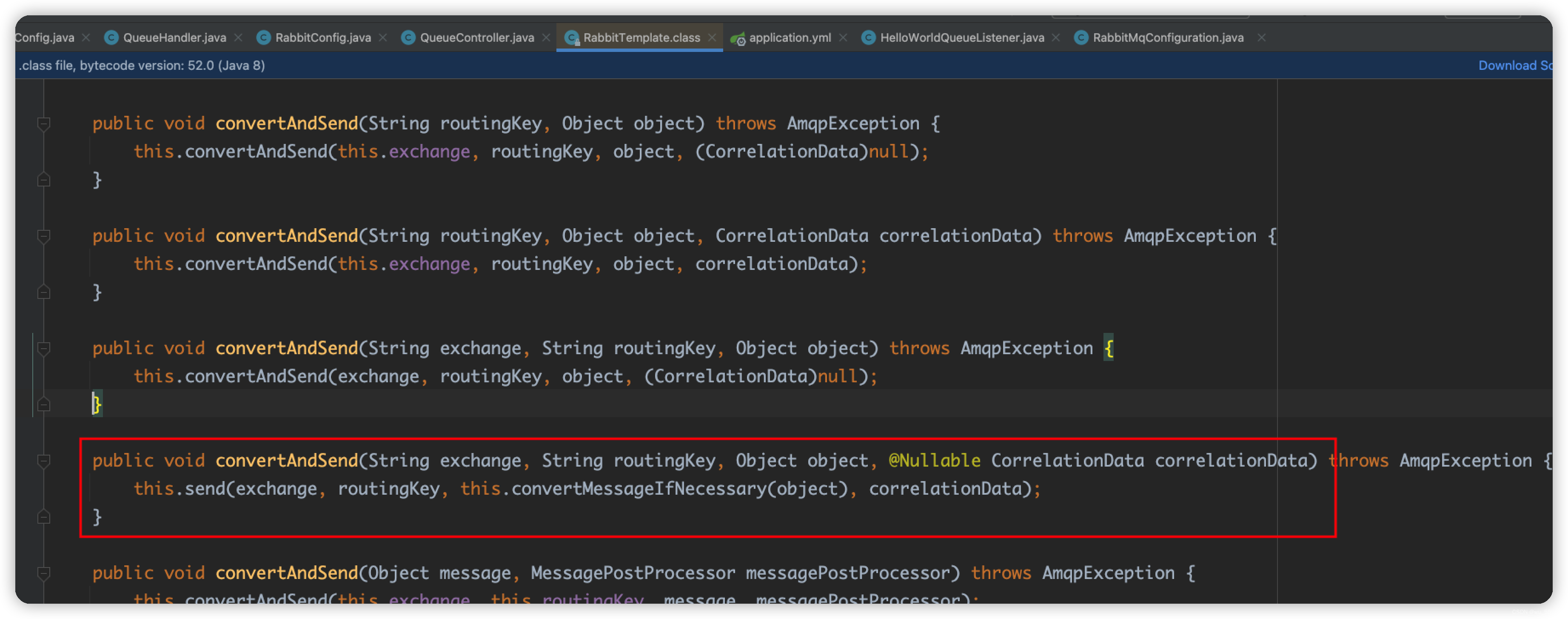Image resolution: width=1568 pixels, height=619 pixels.
Task: Click the application.yml Spring file icon
Action: point(738,38)
